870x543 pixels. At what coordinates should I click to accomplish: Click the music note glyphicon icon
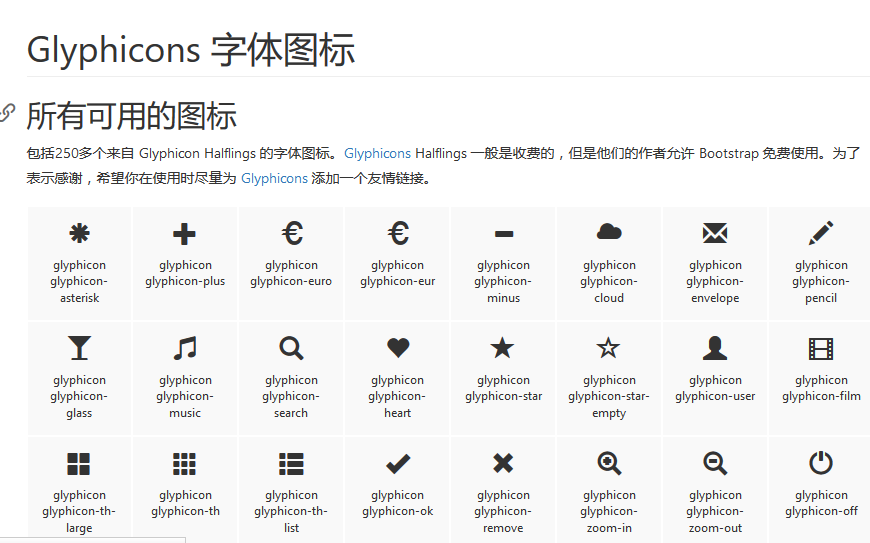coord(185,348)
